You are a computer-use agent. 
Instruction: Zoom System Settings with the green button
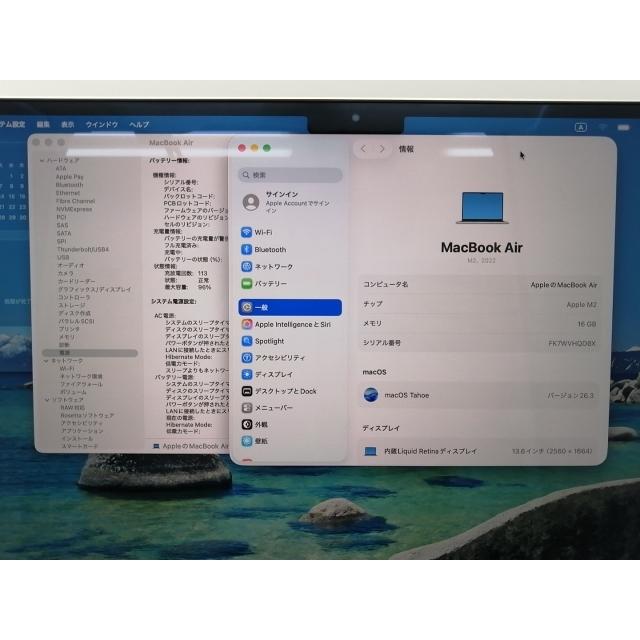tap(267, 148)
